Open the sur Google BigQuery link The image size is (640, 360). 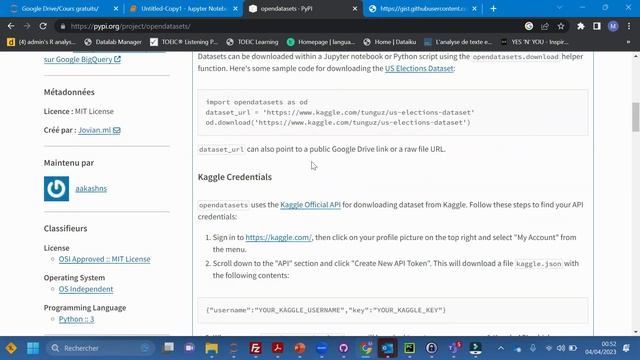tap(82, 59)
